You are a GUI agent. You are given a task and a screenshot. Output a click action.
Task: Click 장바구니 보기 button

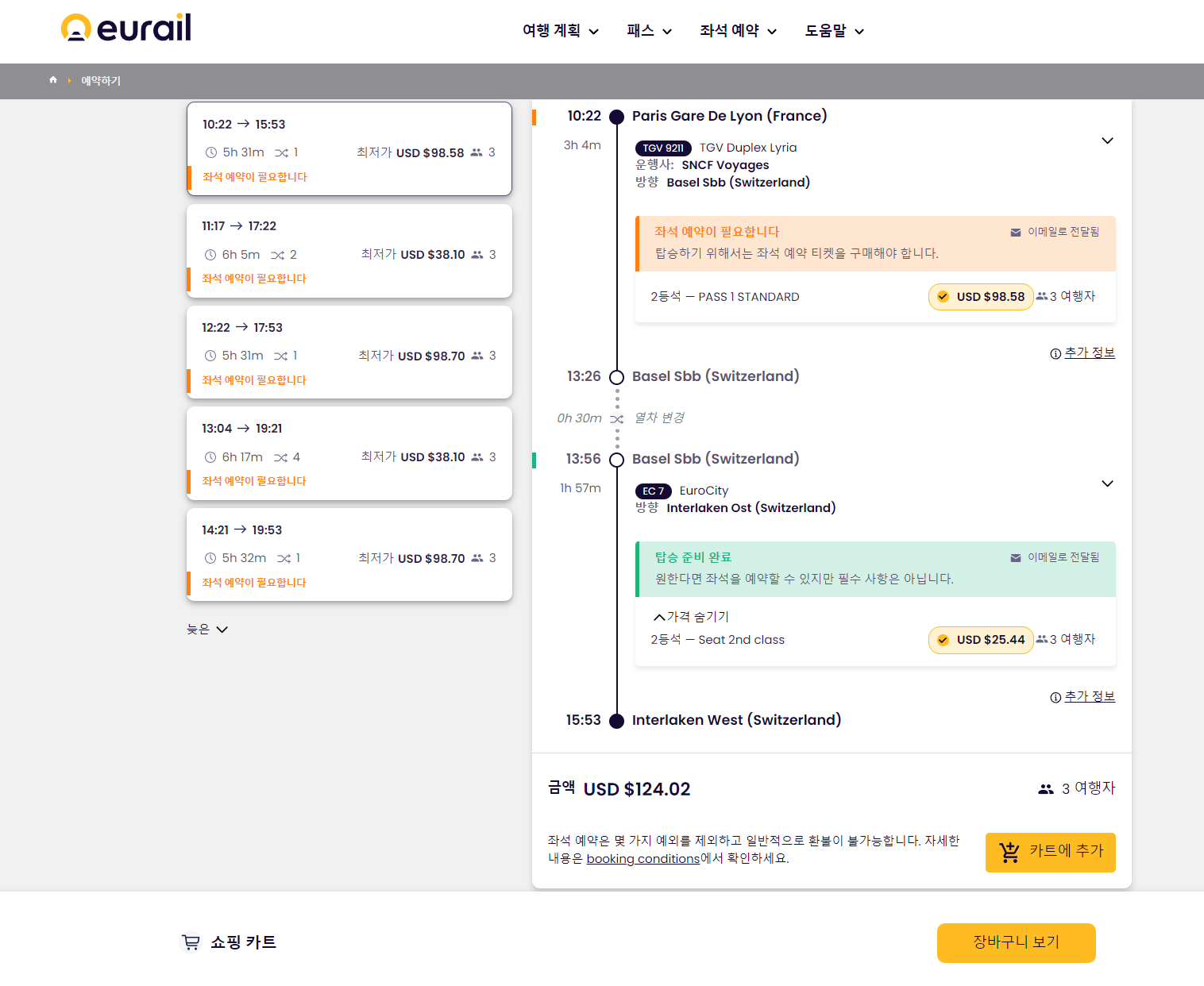1016,942
